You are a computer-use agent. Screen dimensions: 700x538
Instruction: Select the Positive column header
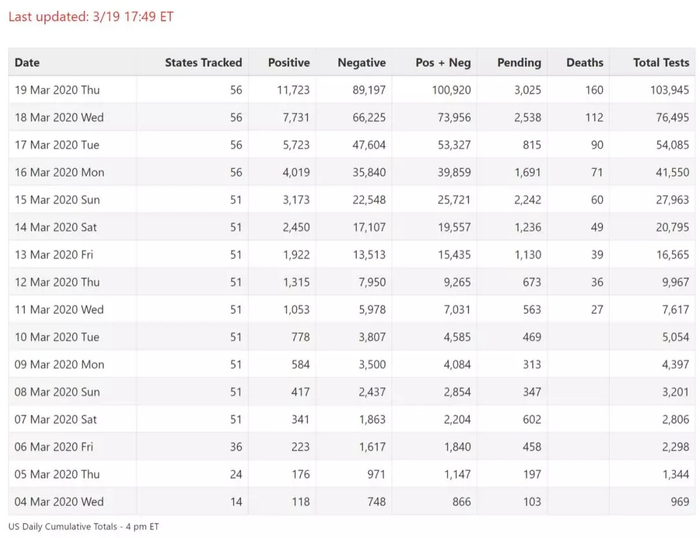(289, 62)
